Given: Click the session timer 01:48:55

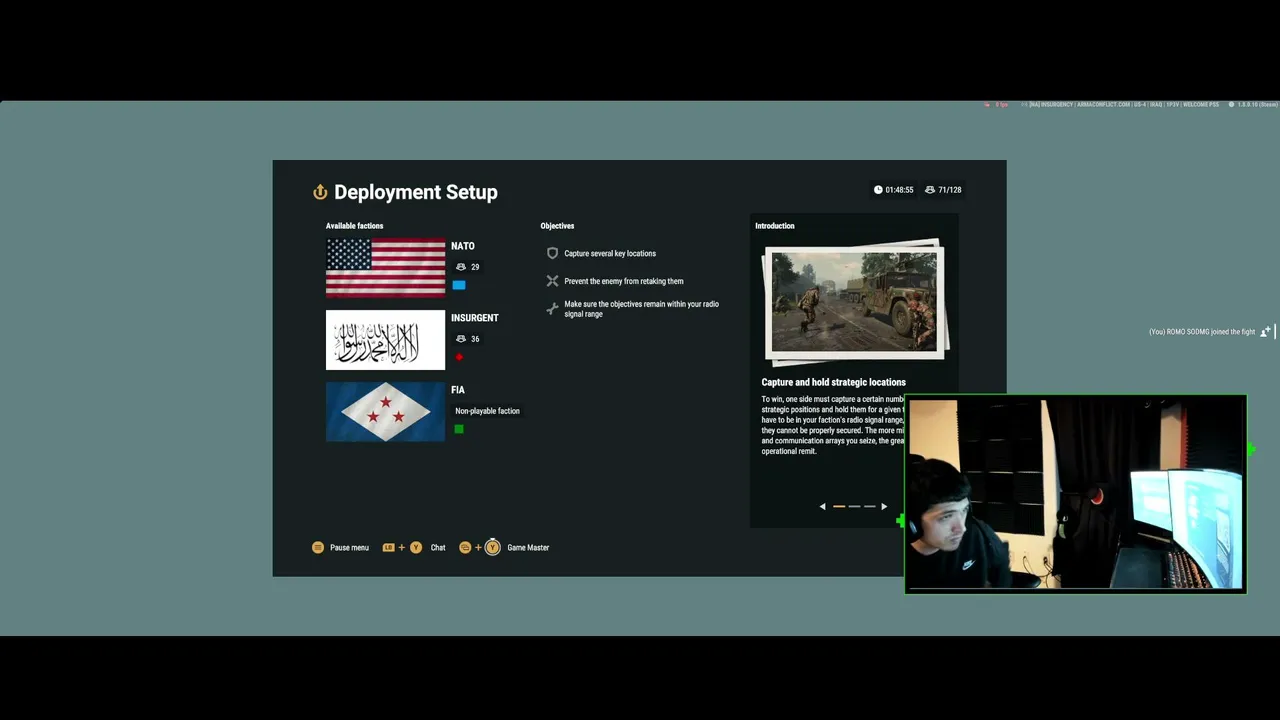Looking at the screenshot, I should tap(899, 190).
